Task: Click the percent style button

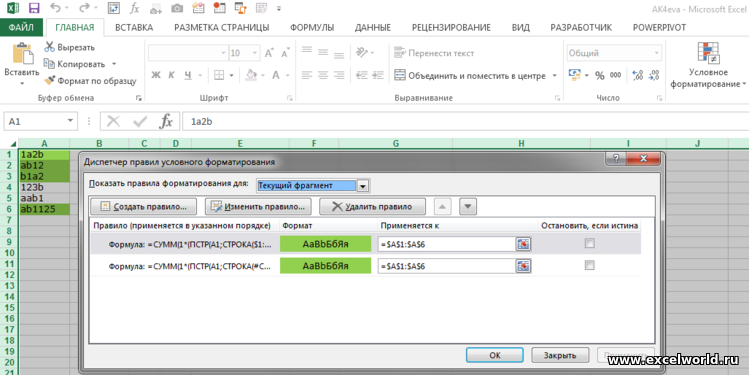Action: [x=599, y=75]
